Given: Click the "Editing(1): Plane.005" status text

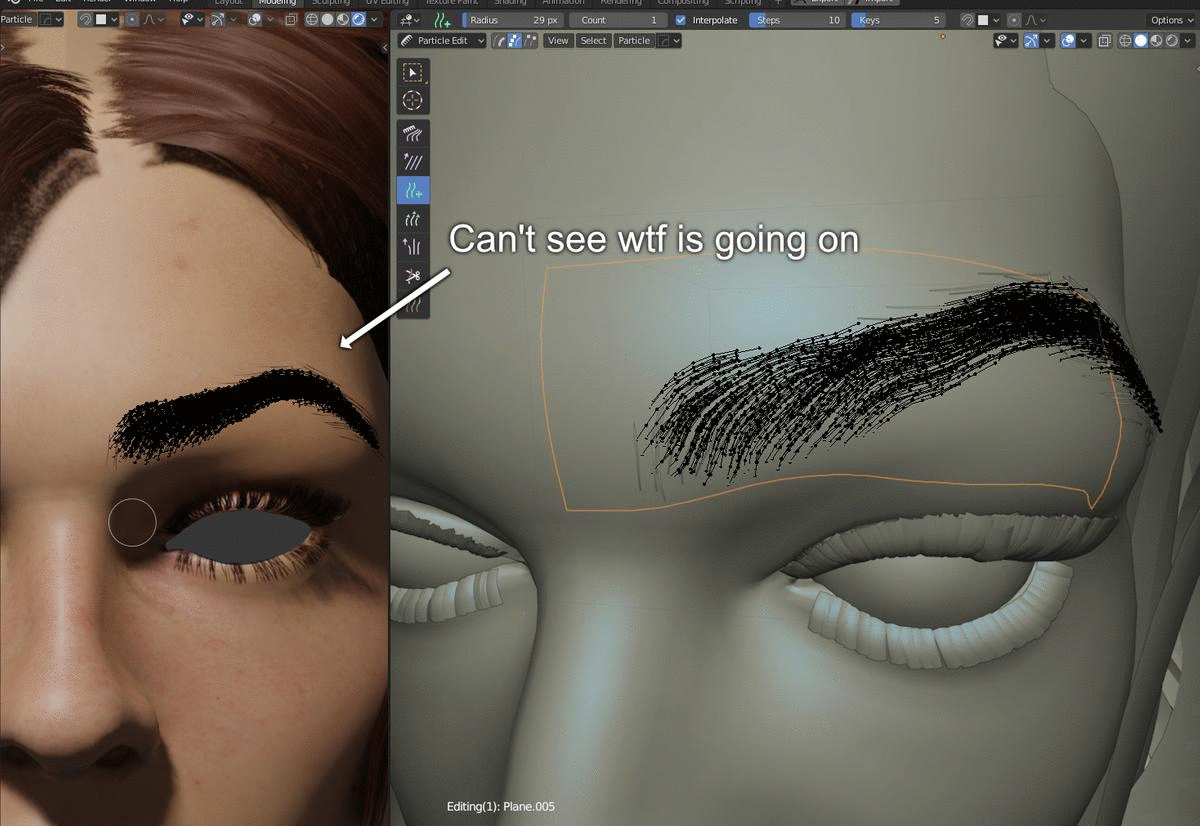Looking at the screenshot, I should 500,806.
